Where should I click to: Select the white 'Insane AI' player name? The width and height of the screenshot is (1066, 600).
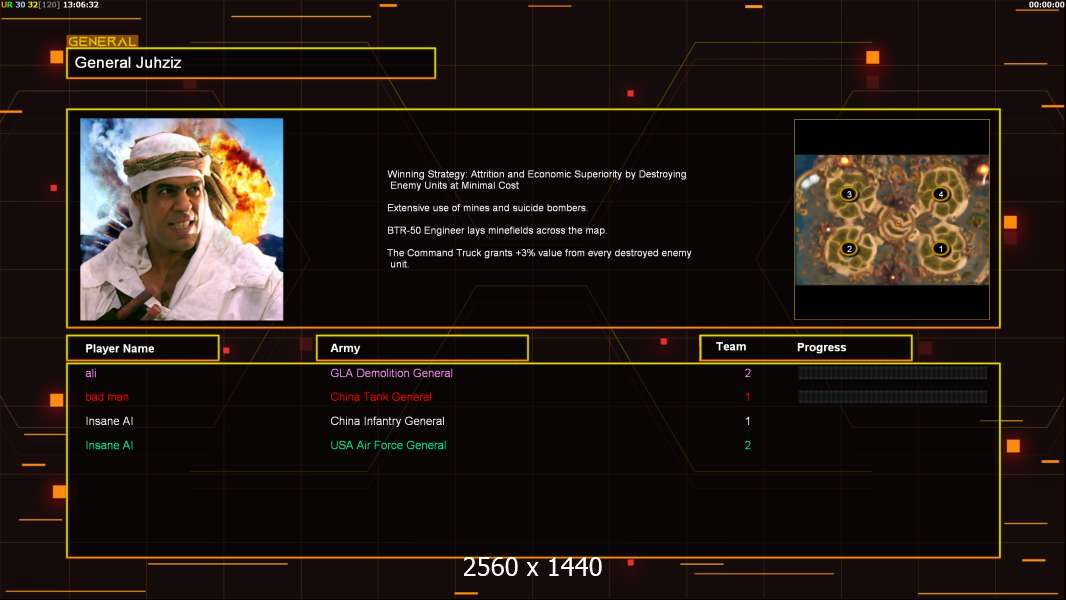tap(109, 421)
